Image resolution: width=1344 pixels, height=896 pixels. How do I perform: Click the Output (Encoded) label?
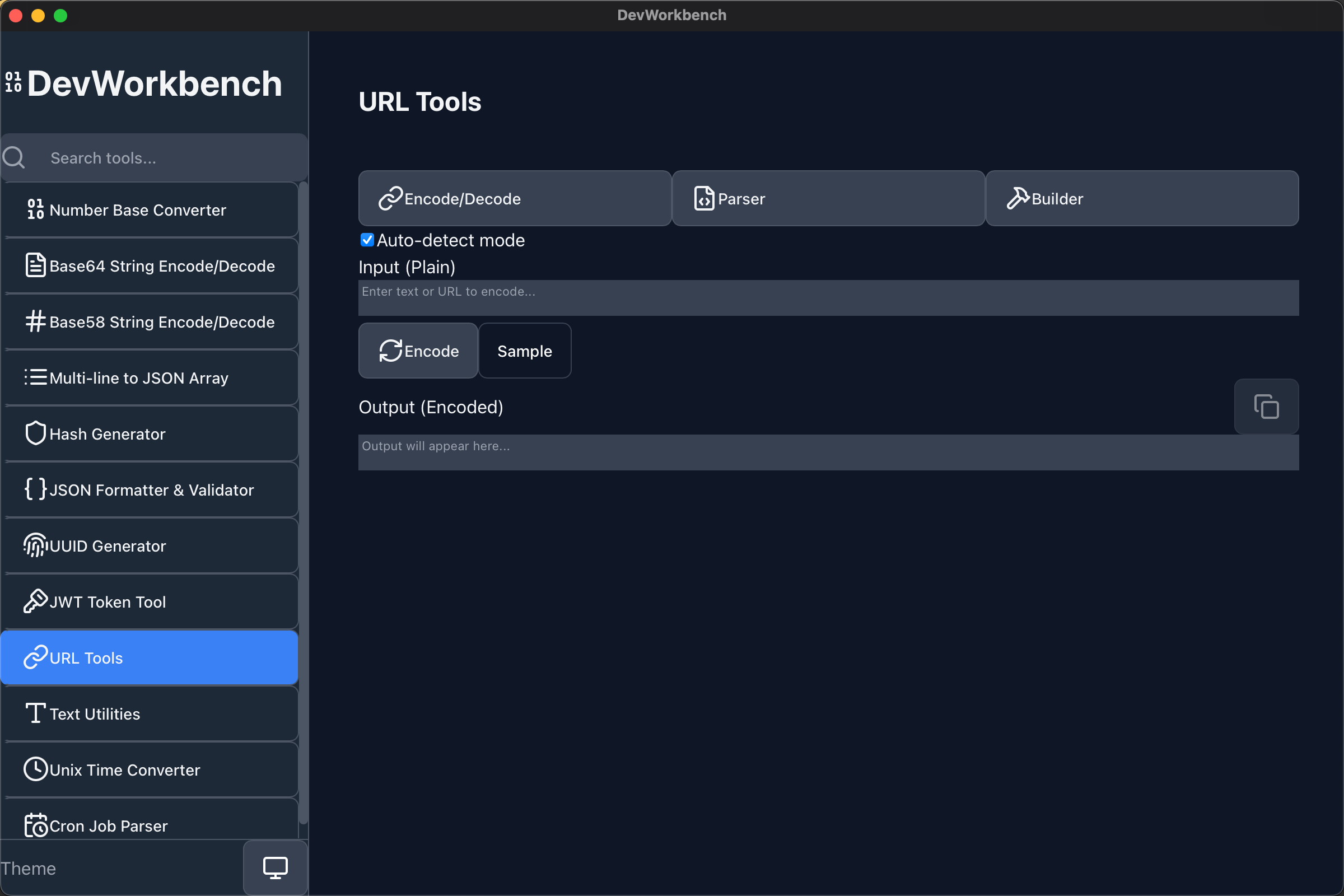tap(431, 407)
